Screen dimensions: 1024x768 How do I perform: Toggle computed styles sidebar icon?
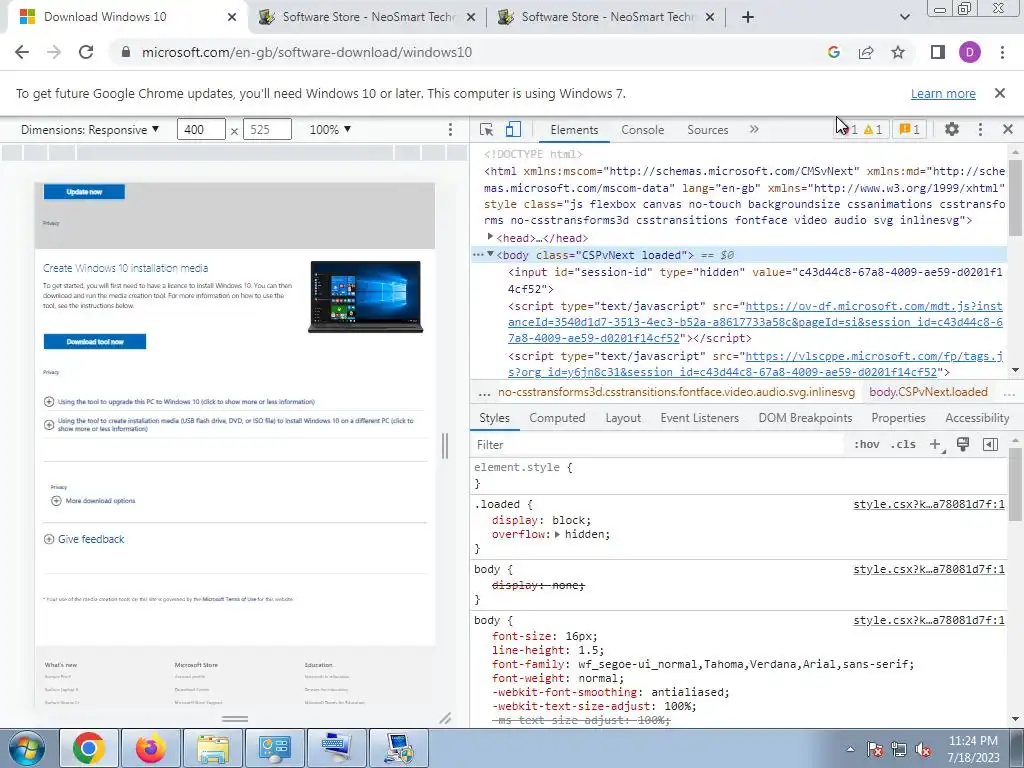point(990,445)
